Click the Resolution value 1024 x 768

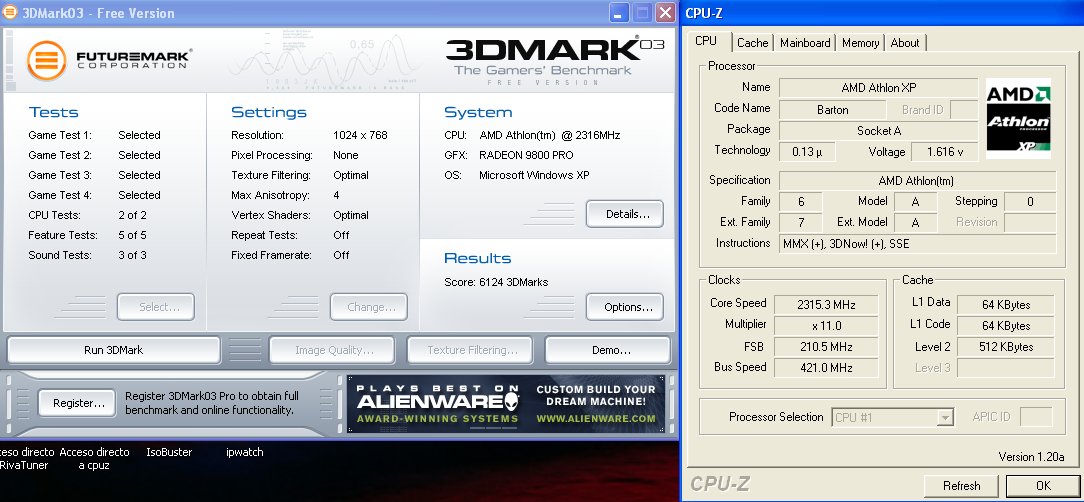[x=360, y=135]
